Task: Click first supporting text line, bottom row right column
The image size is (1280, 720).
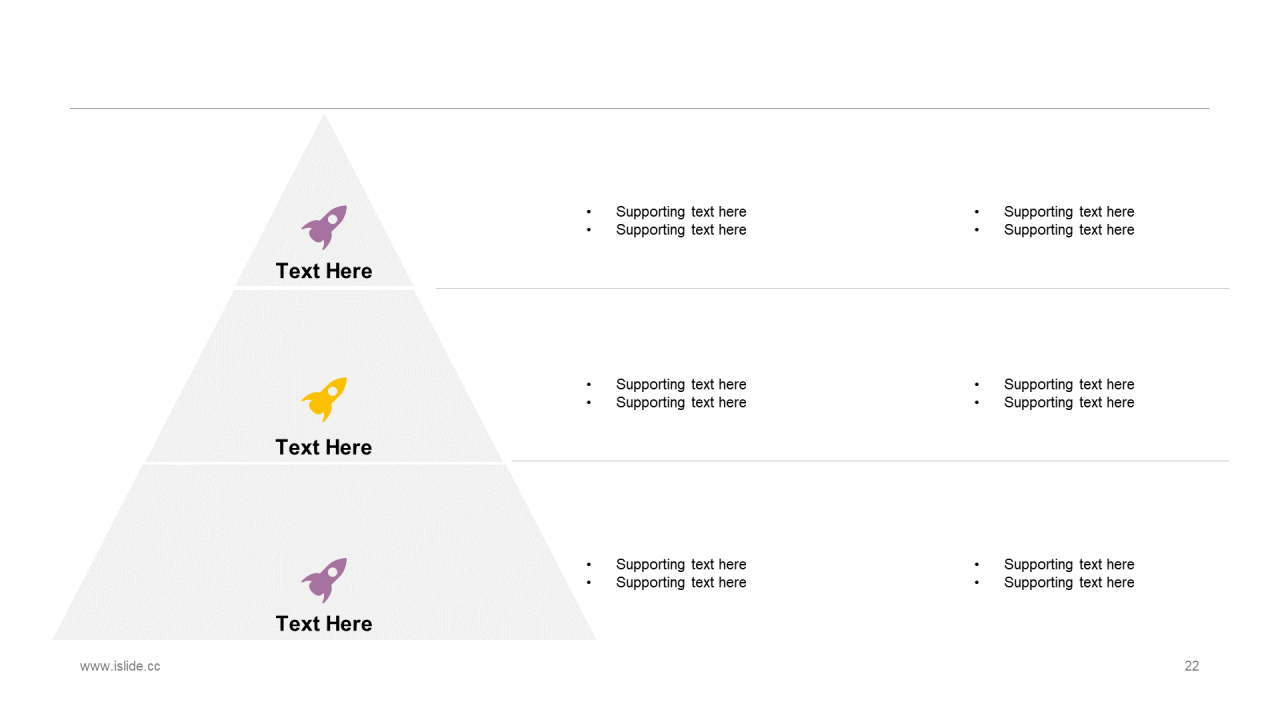Action: click(1069, 565)
